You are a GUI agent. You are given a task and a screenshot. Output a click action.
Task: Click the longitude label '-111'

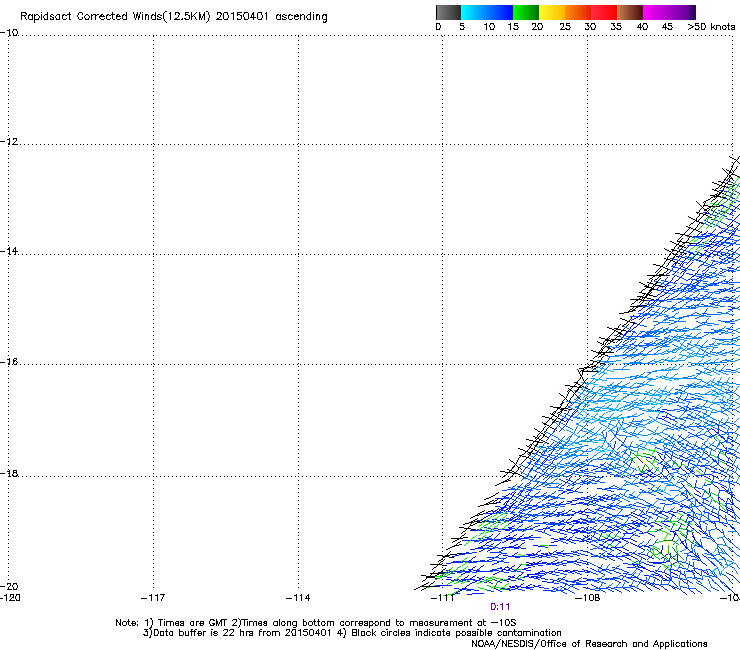443,598
